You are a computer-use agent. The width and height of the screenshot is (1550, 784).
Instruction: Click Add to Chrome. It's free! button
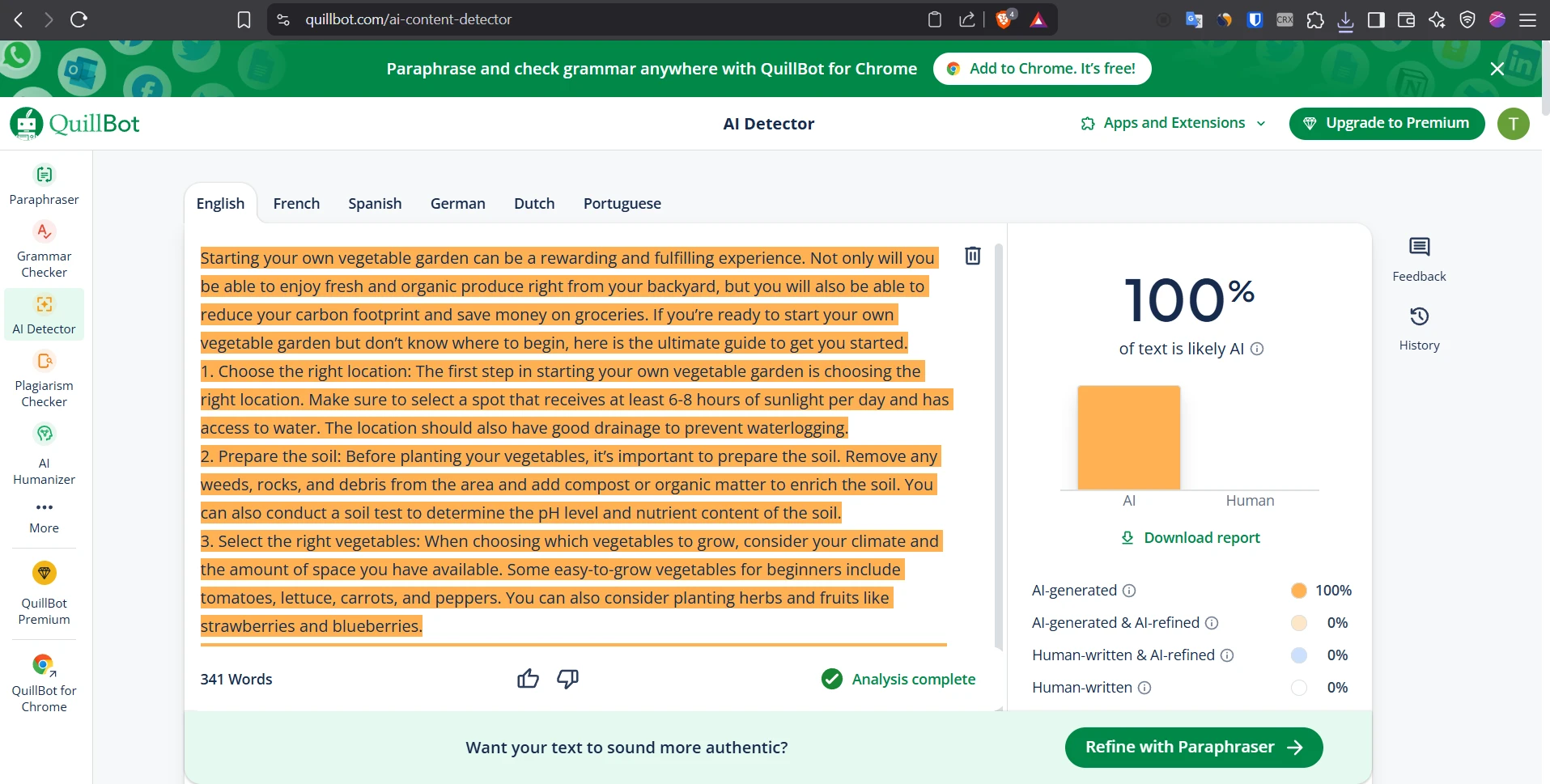click(x=1043, y=69)
